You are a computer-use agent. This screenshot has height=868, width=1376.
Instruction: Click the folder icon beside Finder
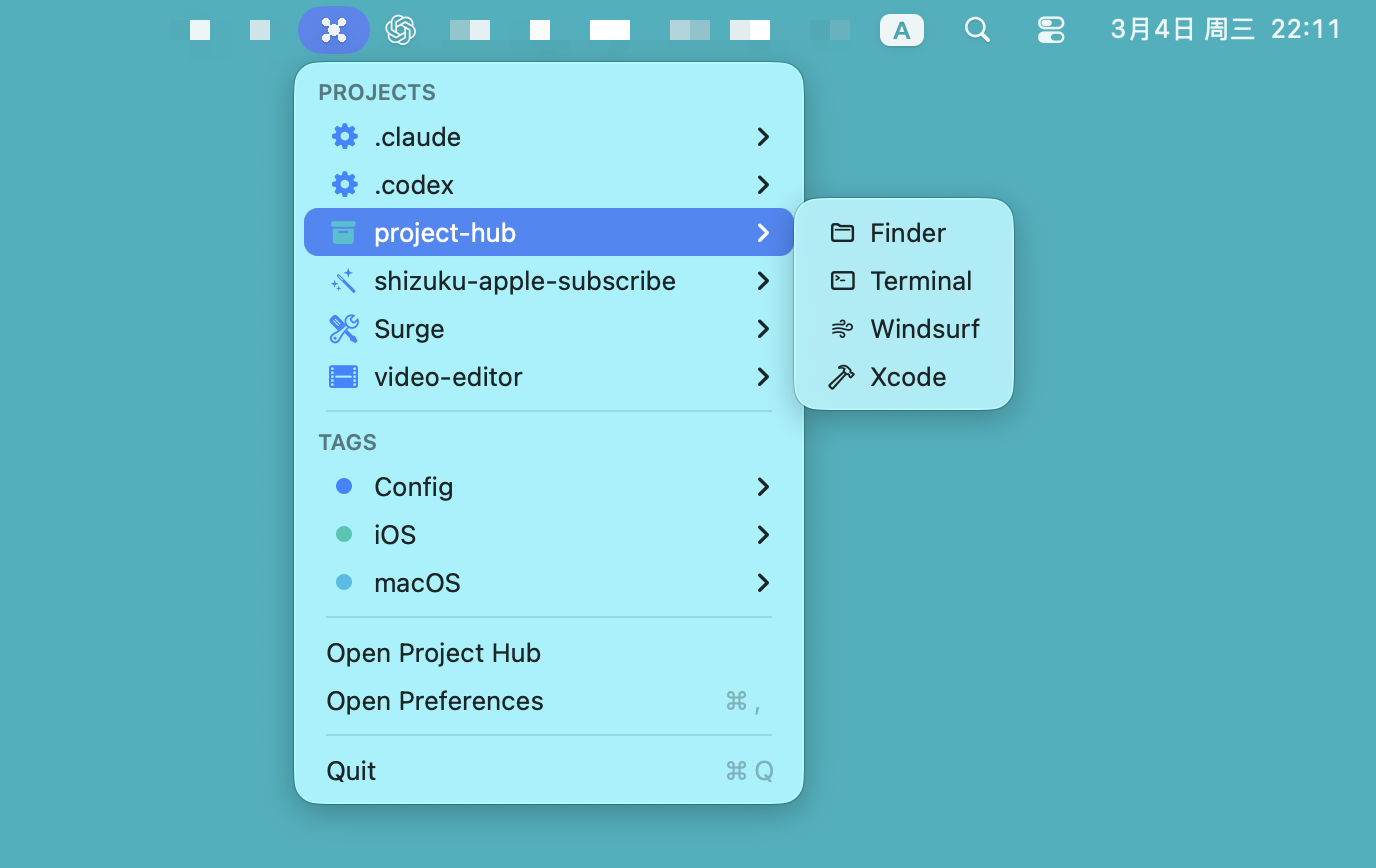[842, 232]
